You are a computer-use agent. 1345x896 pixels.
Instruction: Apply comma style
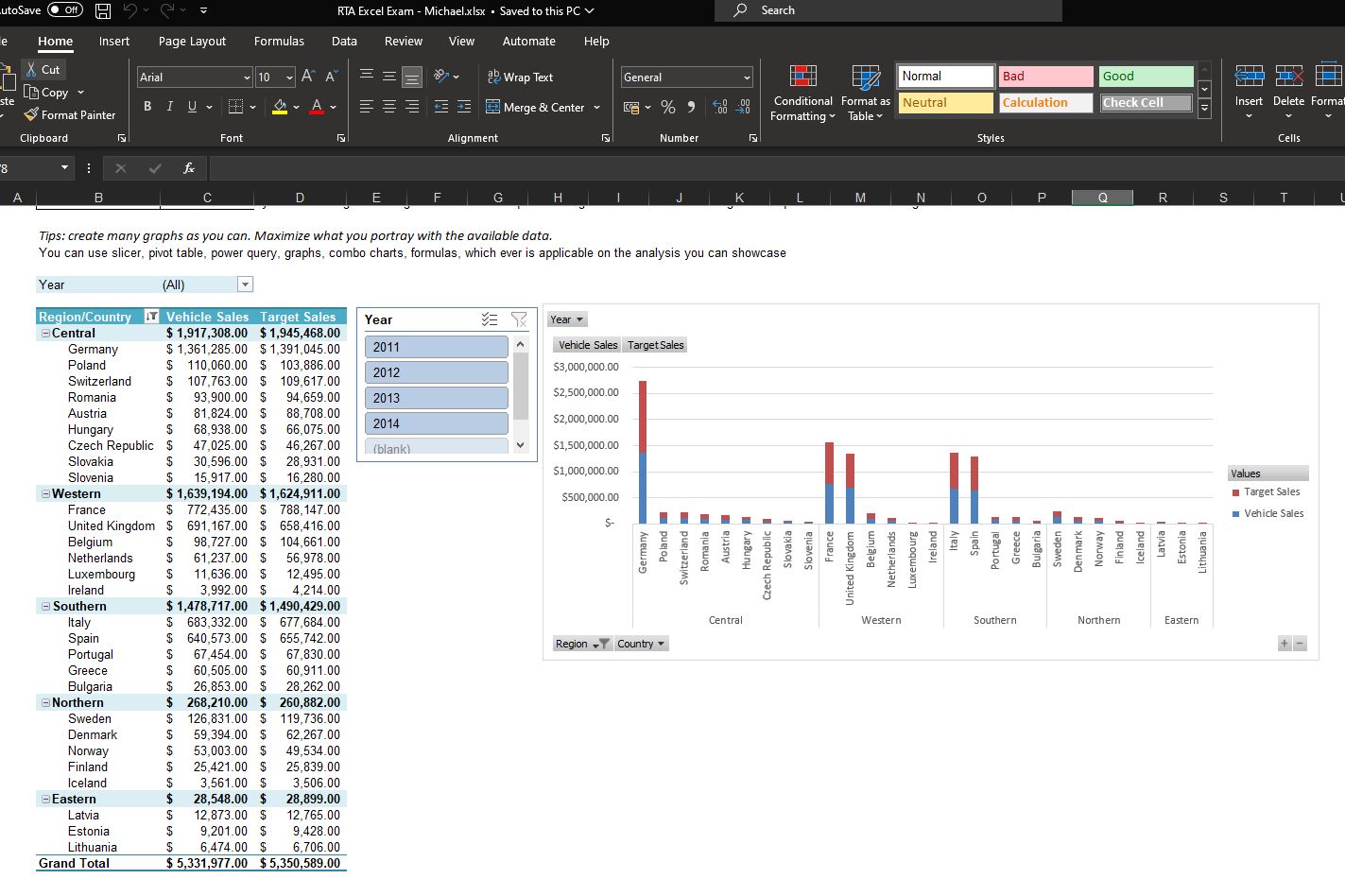coord(691,107)
